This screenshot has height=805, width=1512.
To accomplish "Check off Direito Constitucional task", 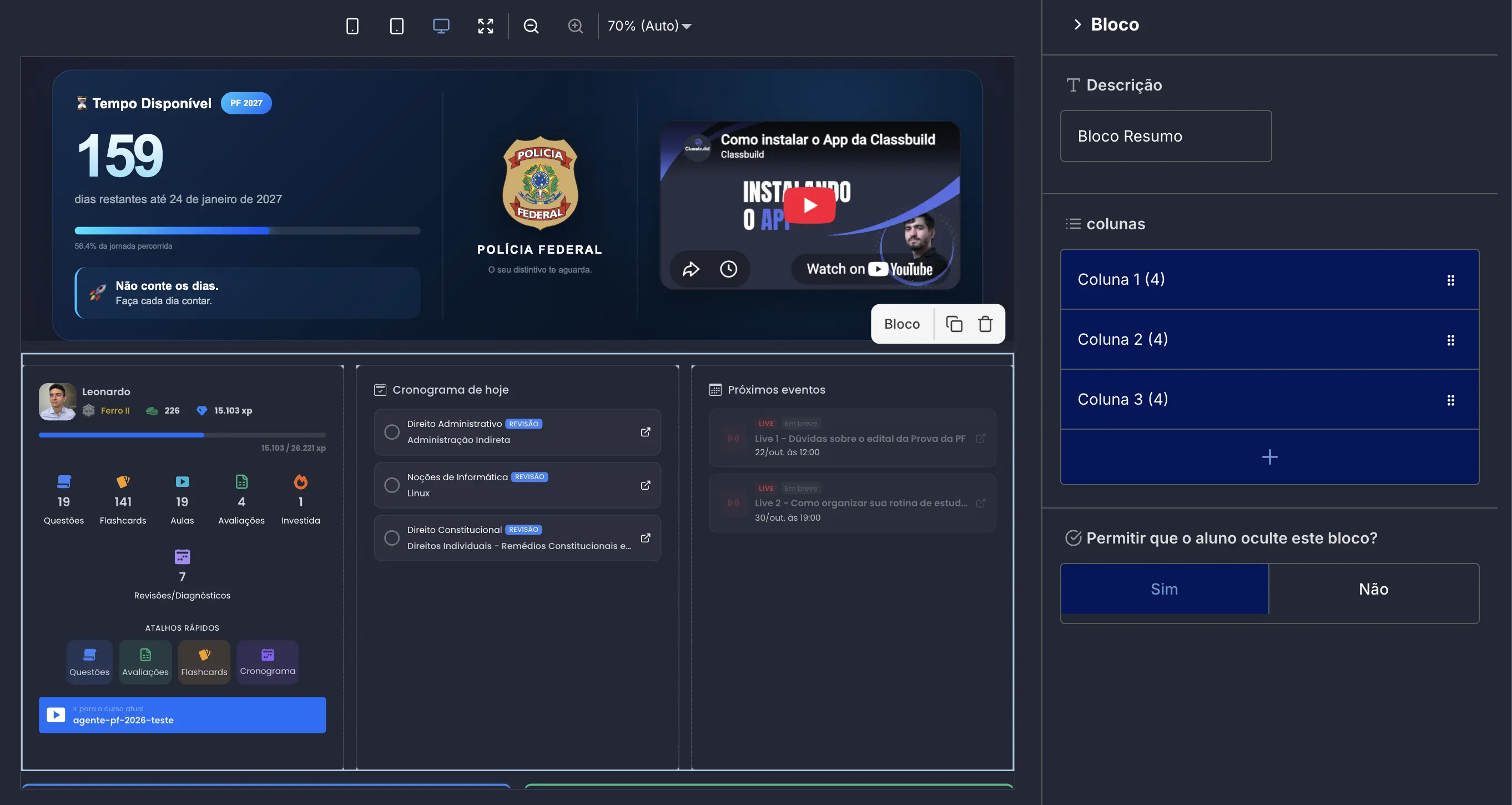I will point(391,538).
